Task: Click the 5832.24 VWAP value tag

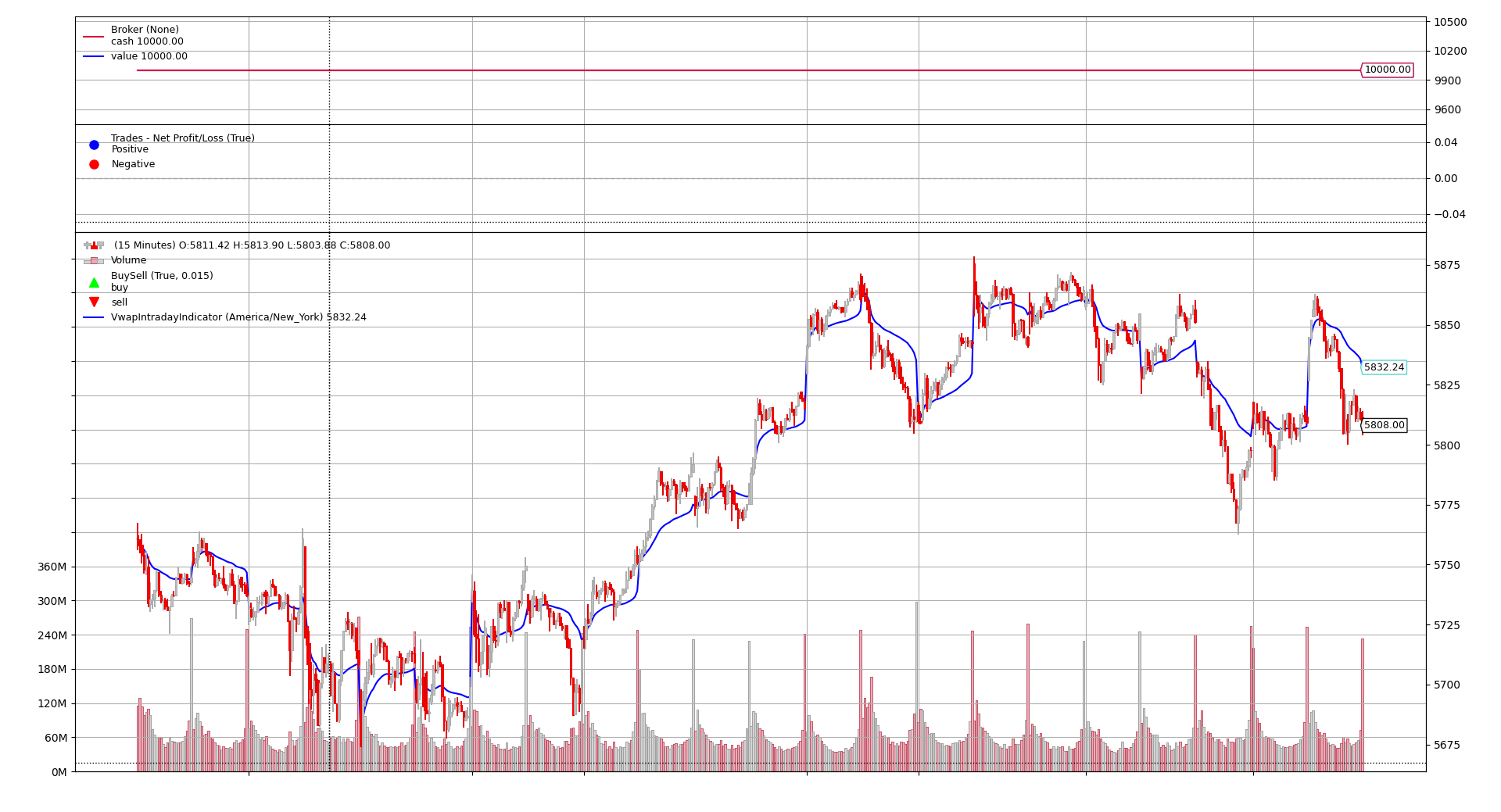Action: (1384, 367)
